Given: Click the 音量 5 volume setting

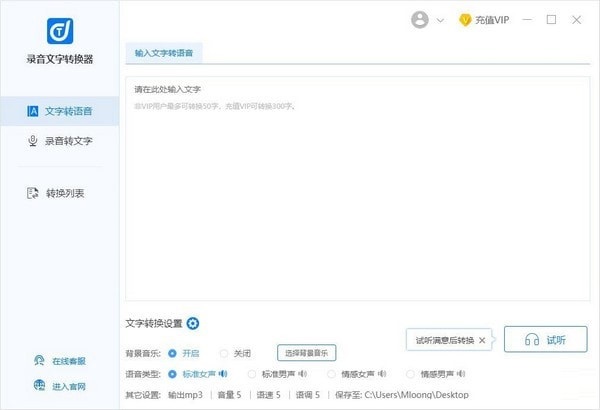Looking at the screenshot, I should 229,395.
